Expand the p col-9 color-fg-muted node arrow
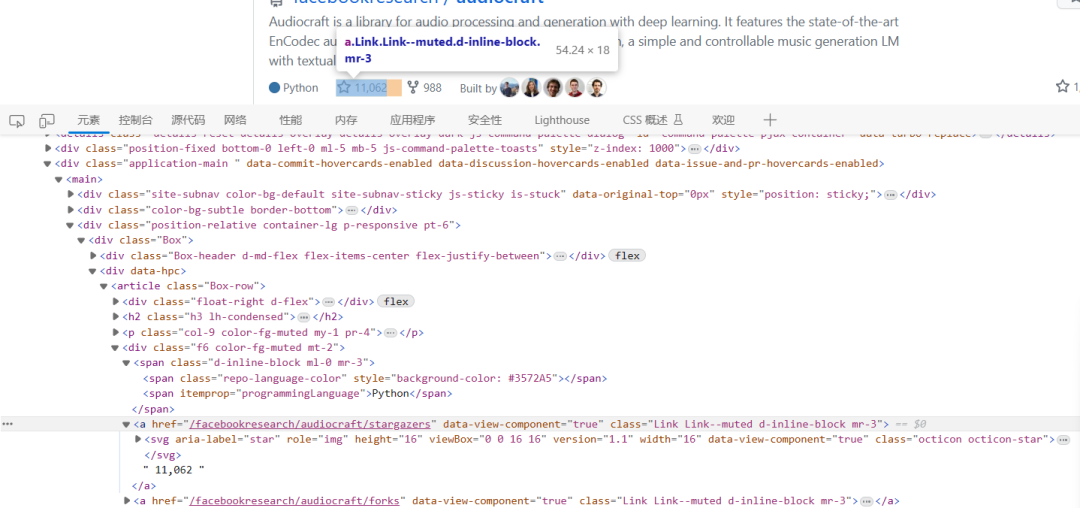This screenshot has width=1080, height=508. [x=116, y=332]
